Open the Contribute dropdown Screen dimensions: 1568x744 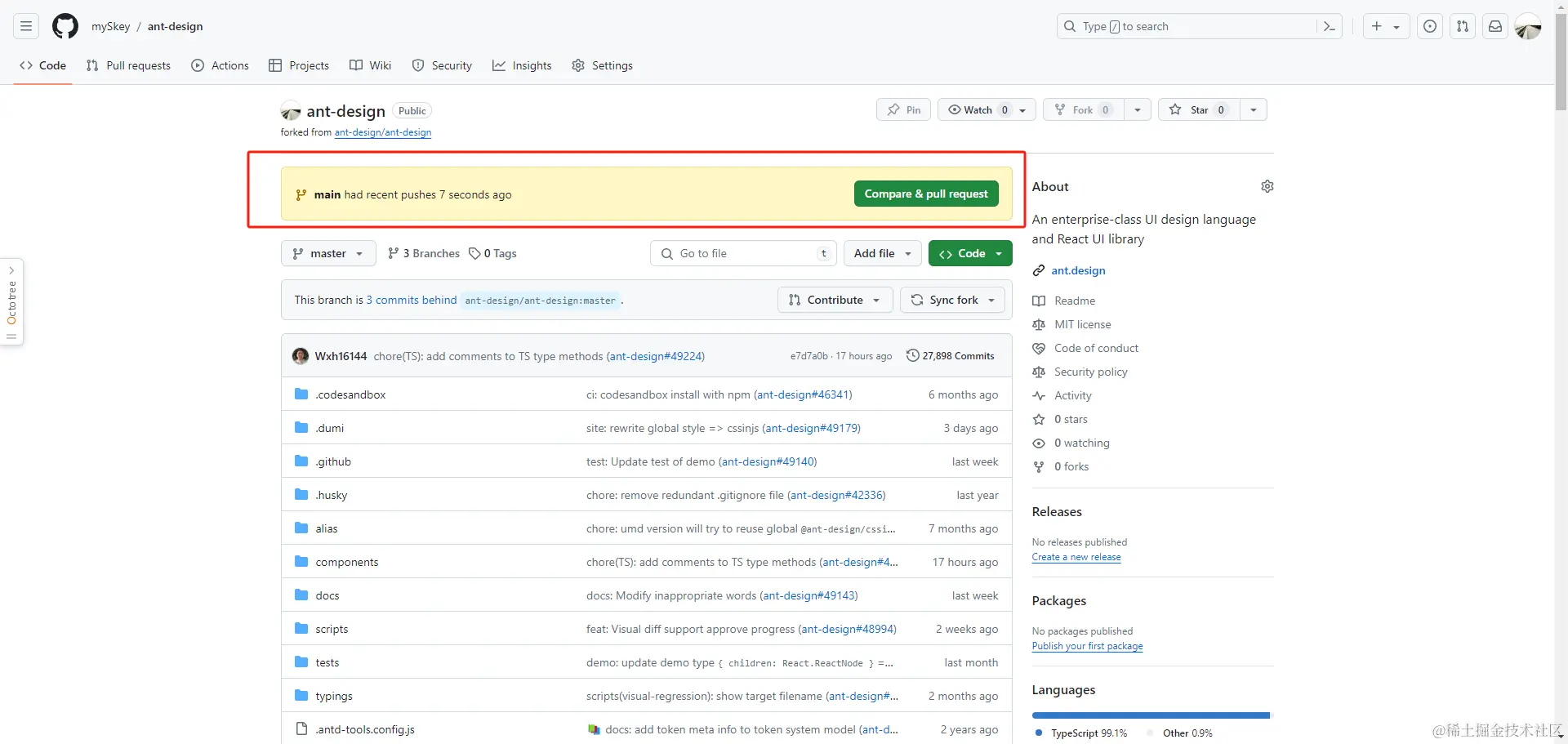[835, 300]
